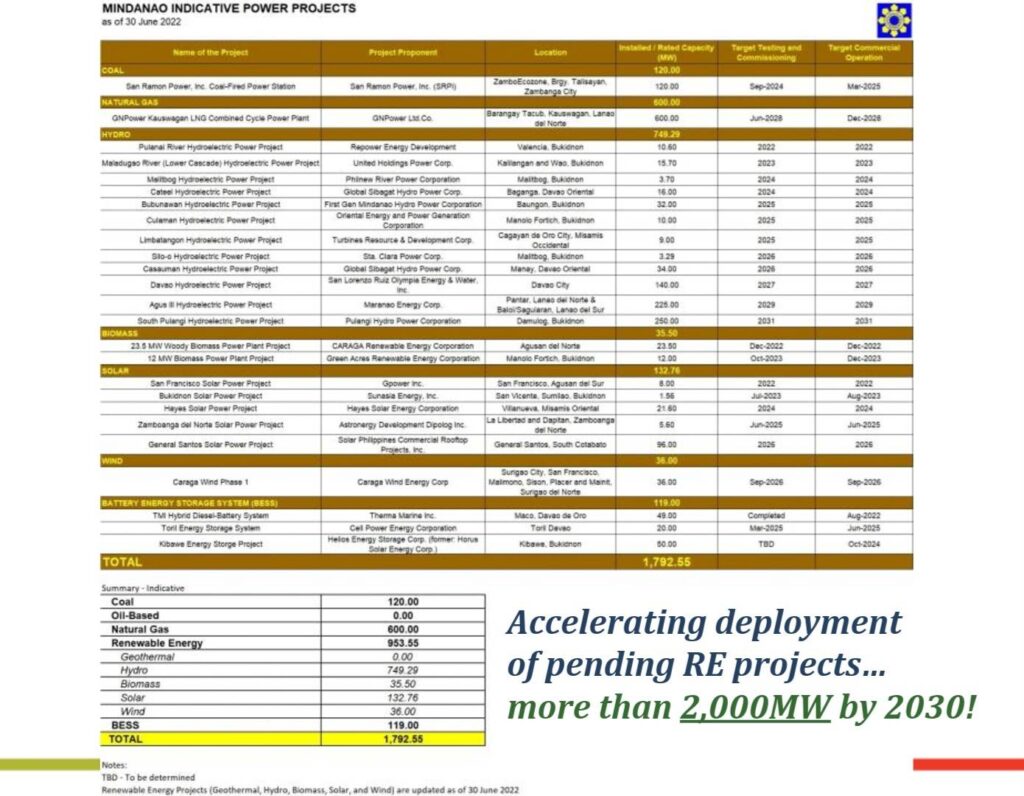Image resolution: width=1024 pixels, height=796 pixels.
Task: Click the "as of 30 June 2022" subtitle
Action: 141,22
